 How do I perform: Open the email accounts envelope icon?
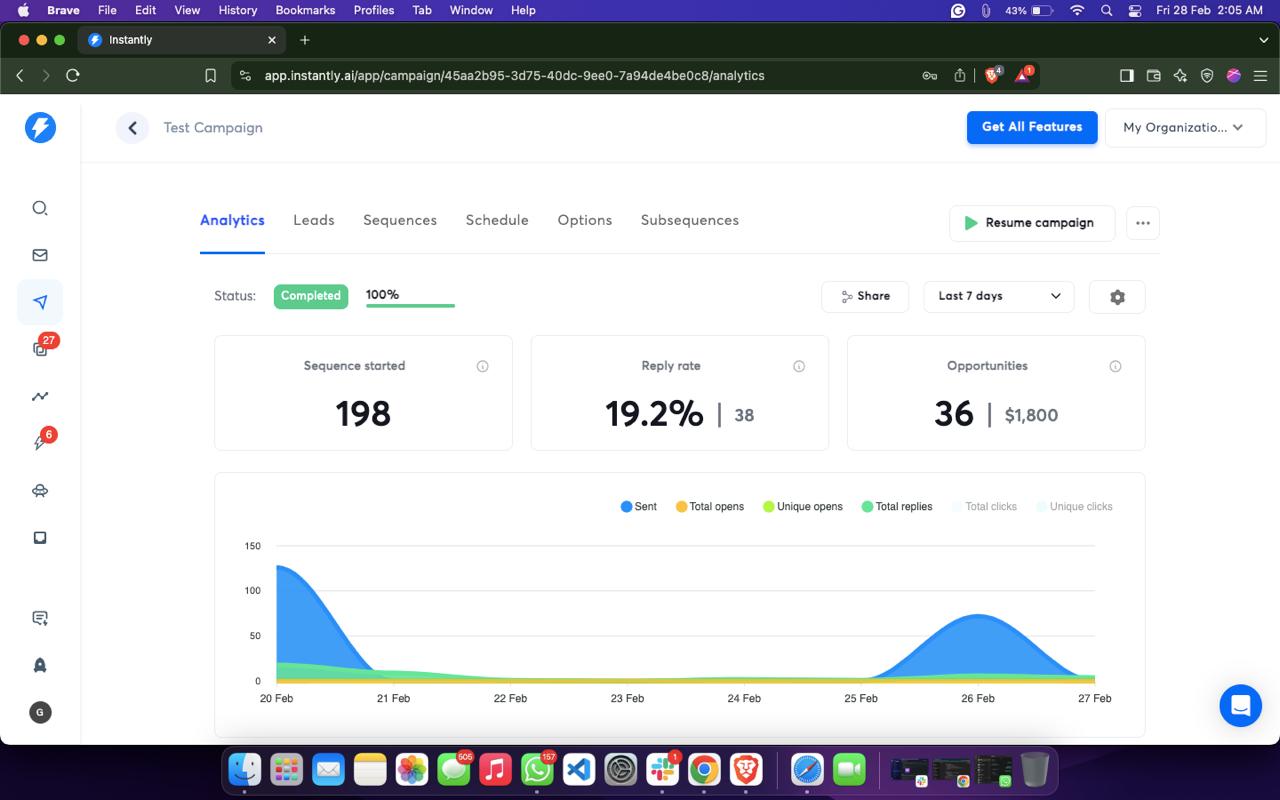point(40,255)
